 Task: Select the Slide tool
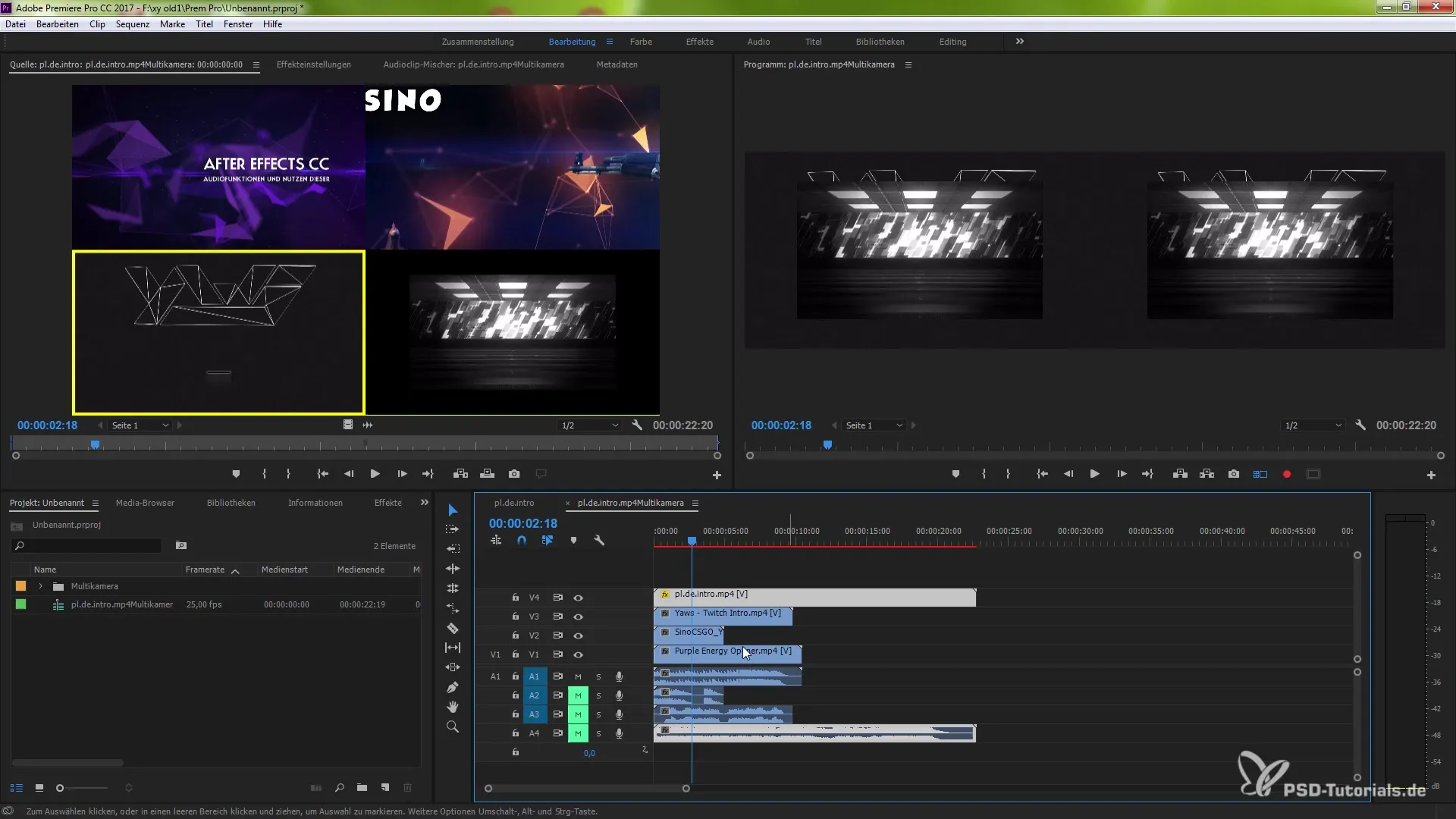453,667
